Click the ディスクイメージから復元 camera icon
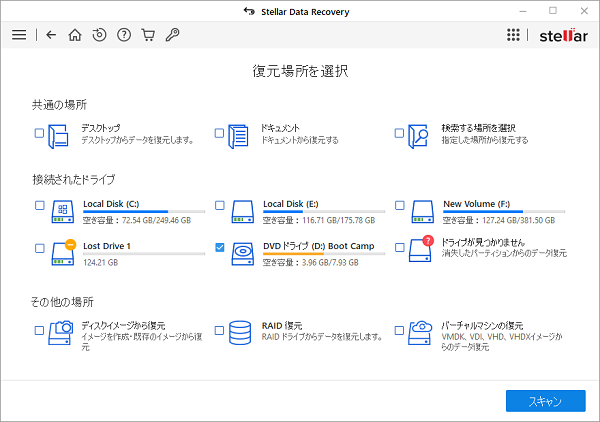The width and height of the screenshot is (600, 422). point(61,333)
